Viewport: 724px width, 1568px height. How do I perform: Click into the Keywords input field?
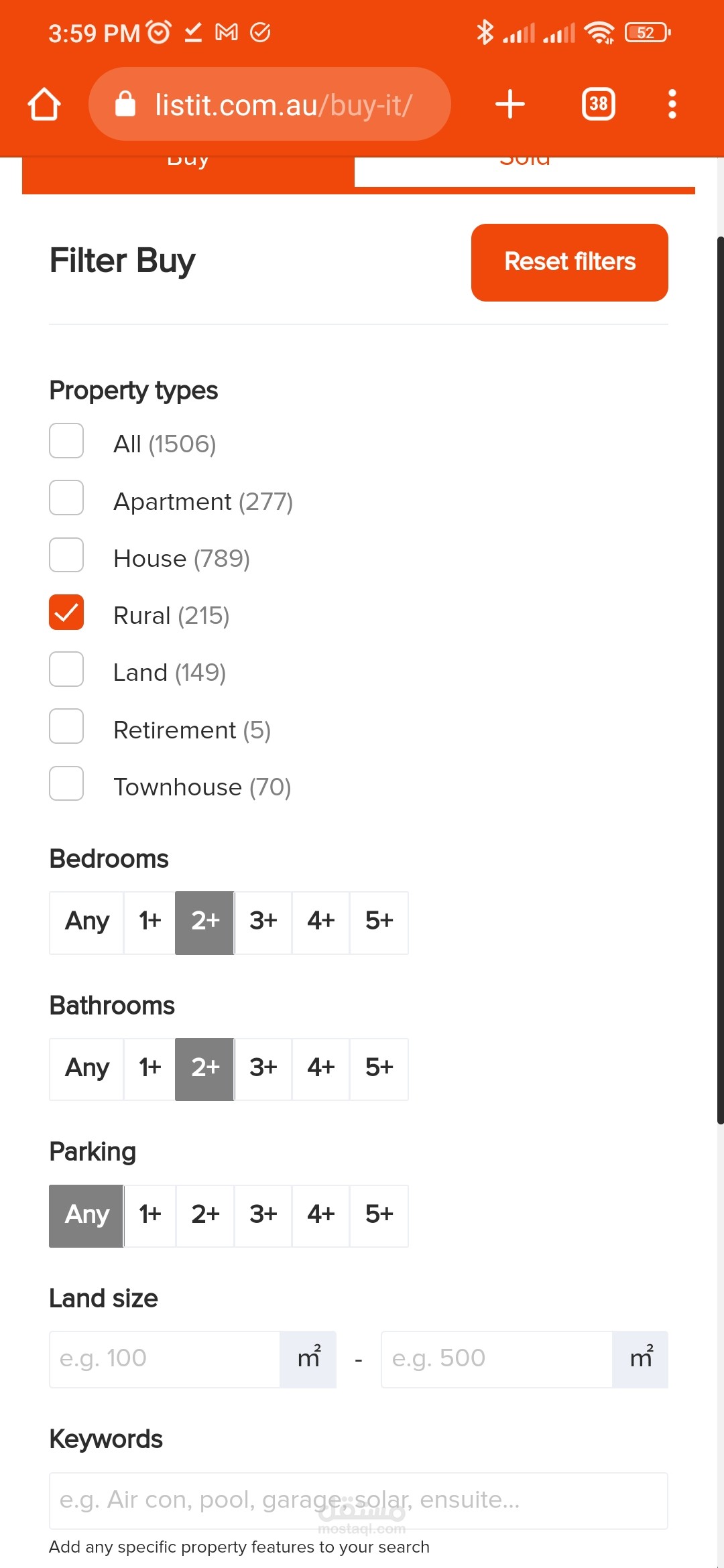click(358, 1500)
